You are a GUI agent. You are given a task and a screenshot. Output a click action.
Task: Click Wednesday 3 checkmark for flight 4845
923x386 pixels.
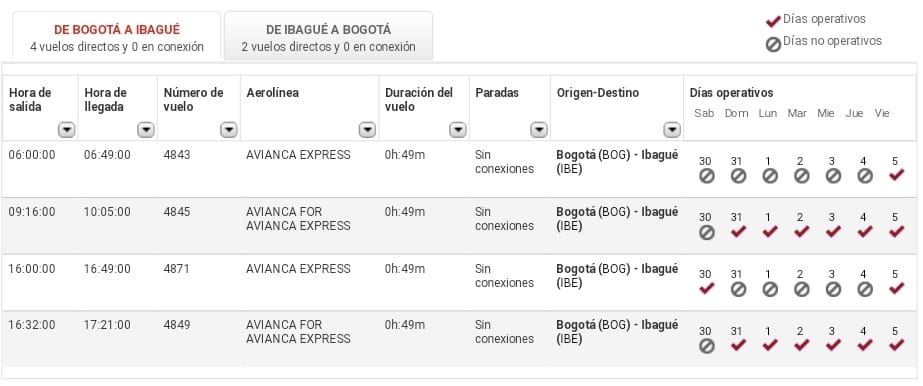coord(833,232)
